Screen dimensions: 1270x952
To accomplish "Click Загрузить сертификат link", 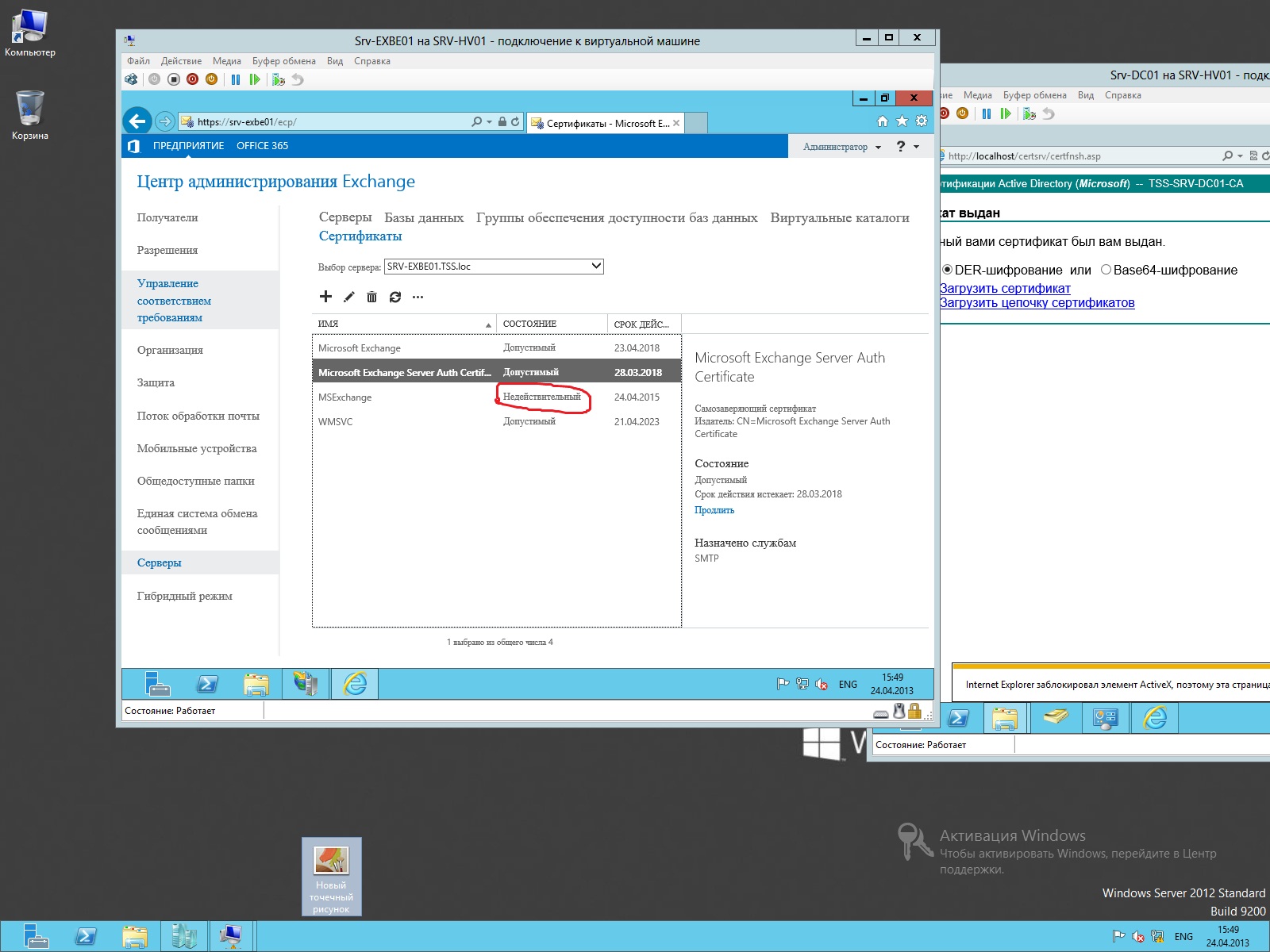I will pos(1005,289).
